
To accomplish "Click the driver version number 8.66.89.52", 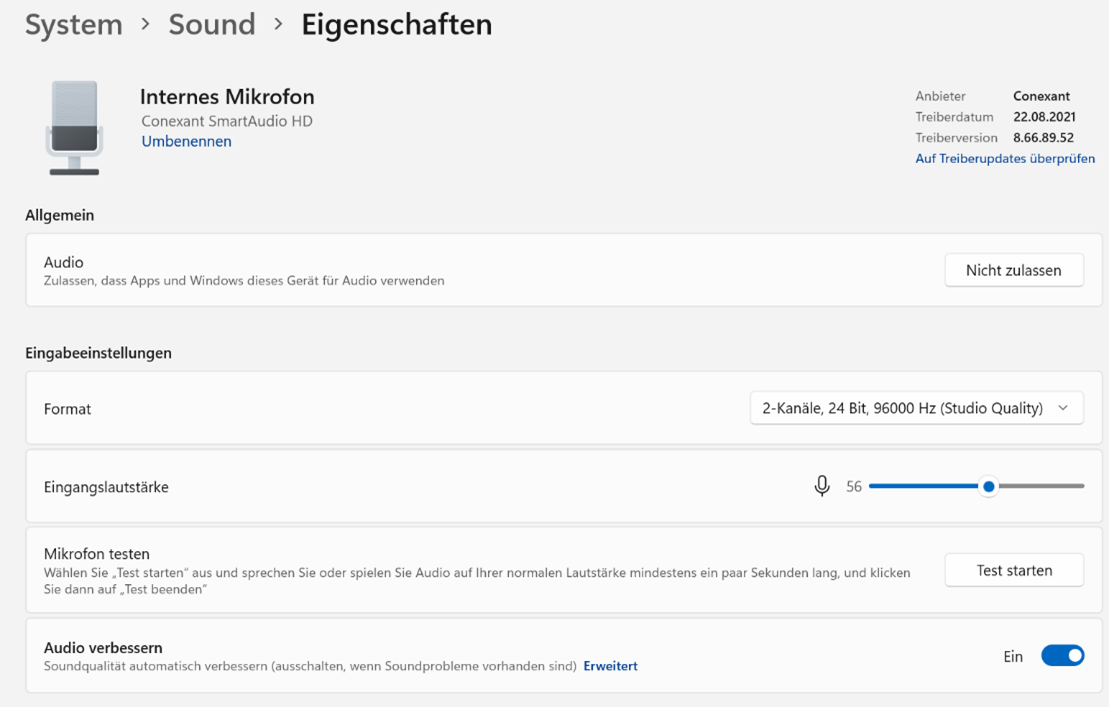I will point(1043,137).
